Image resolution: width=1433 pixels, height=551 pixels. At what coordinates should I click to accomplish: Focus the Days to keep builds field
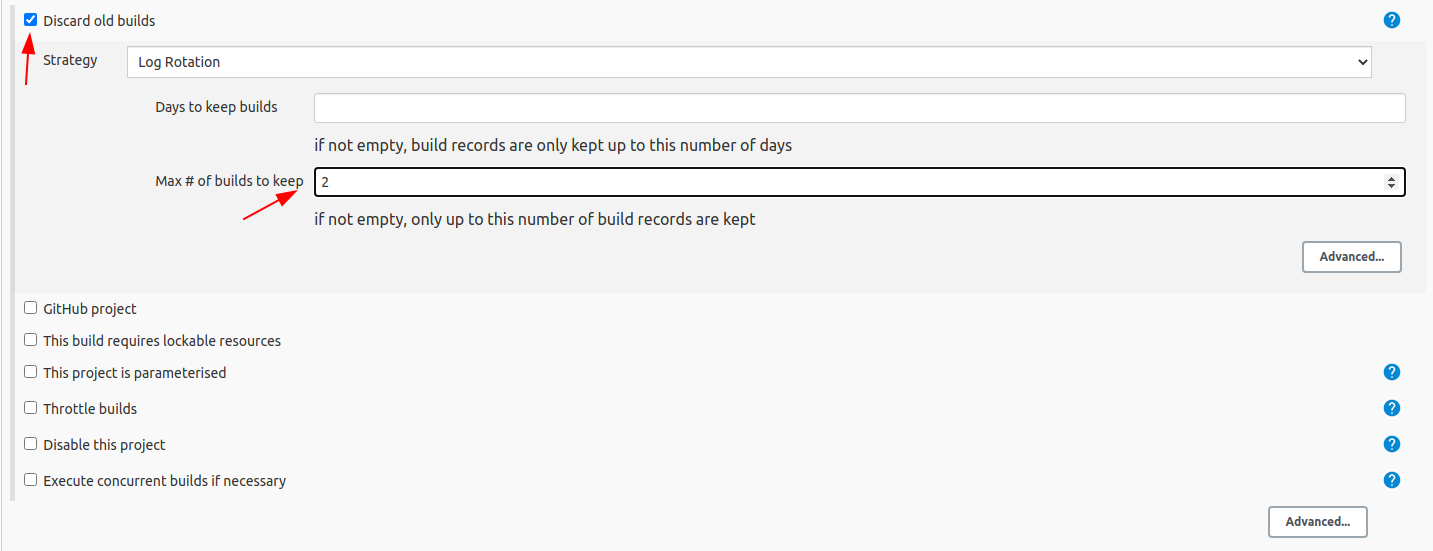[859, 108]
